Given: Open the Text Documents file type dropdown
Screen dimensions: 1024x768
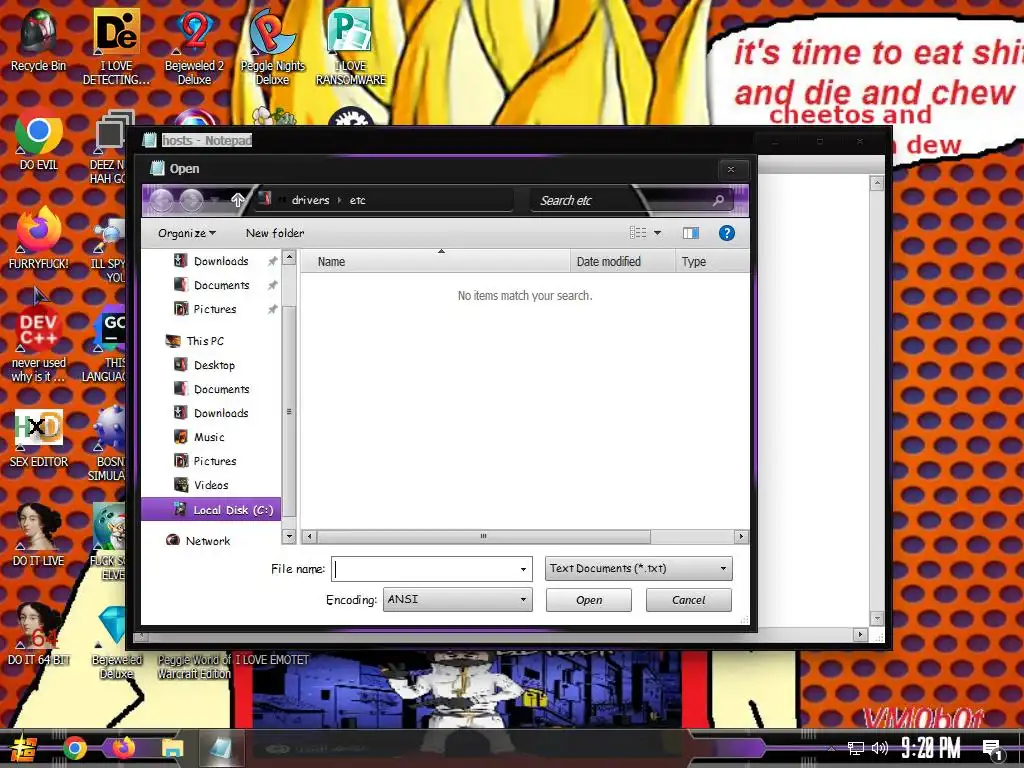Looking at the screenshot, I should click(639, 568).
